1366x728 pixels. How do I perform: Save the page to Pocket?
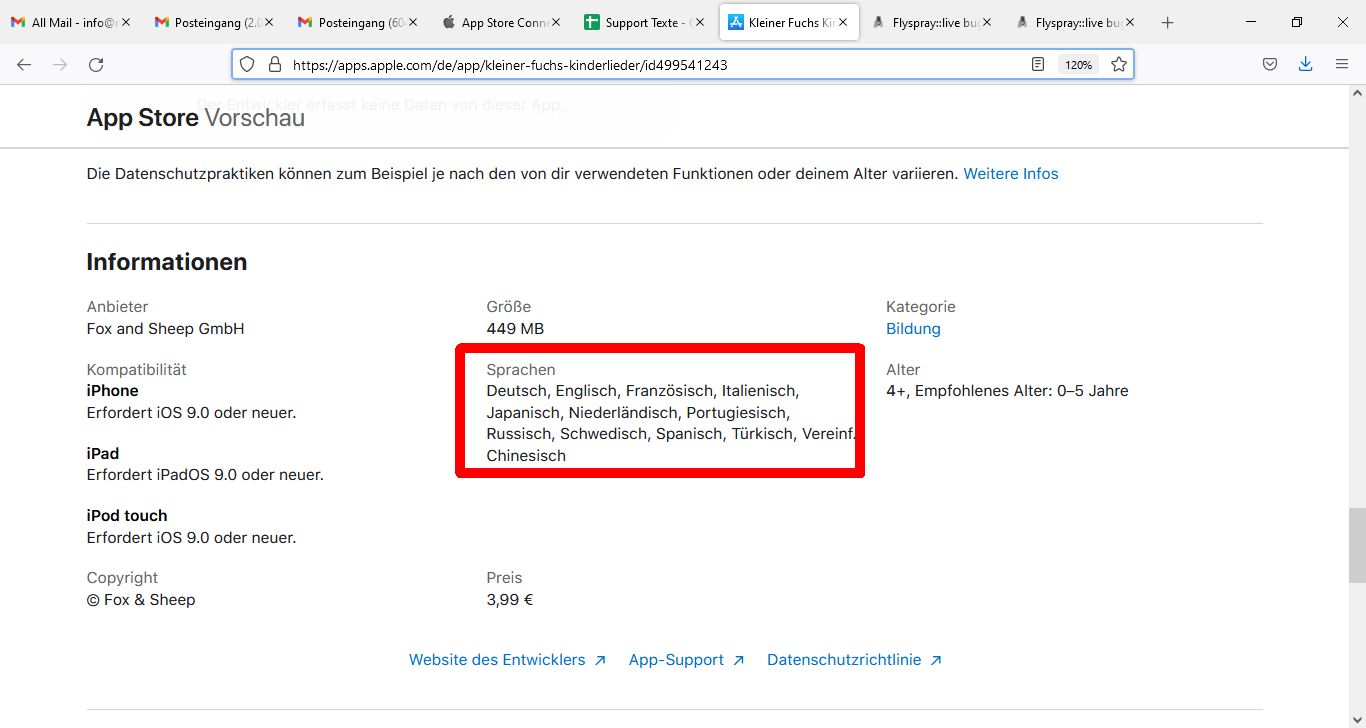(1270, 64)
